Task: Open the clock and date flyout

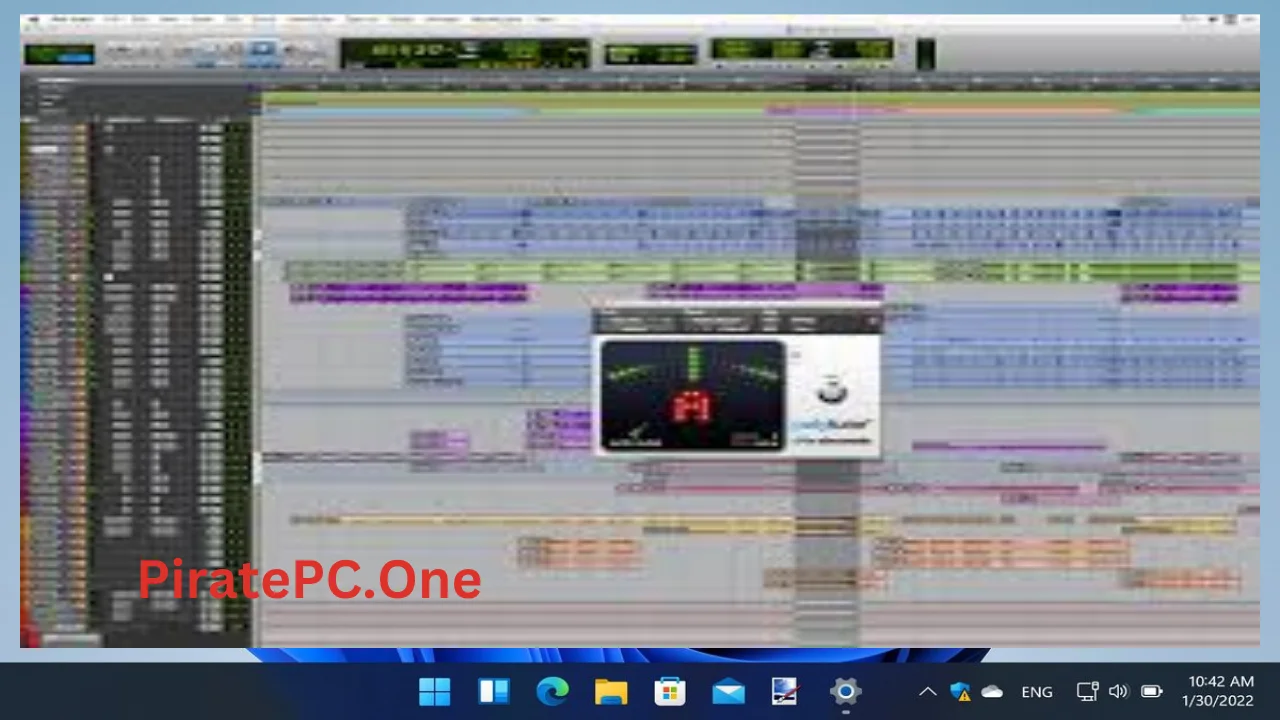Action: point(1217,691)
